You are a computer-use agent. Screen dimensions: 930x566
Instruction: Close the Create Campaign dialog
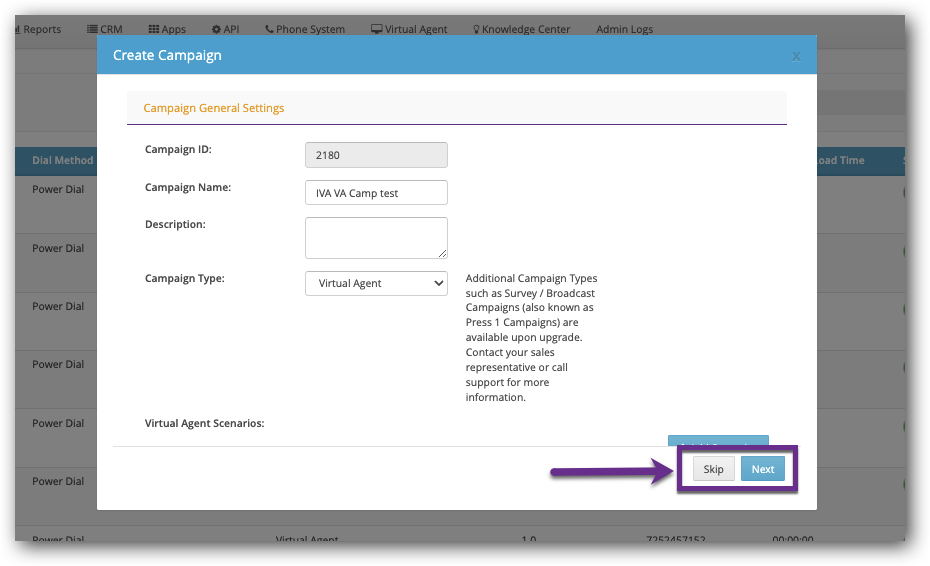796,56
